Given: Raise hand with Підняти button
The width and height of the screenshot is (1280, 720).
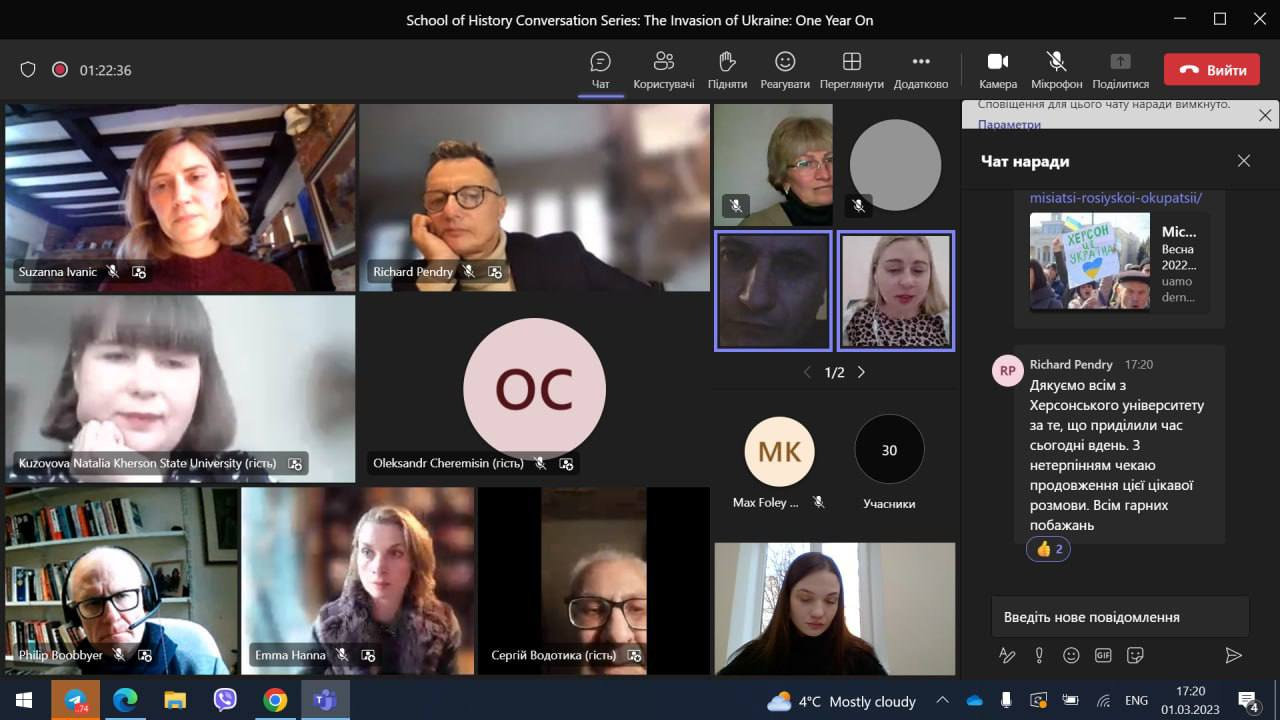Looking at the screenshot, I should point(727,70).
